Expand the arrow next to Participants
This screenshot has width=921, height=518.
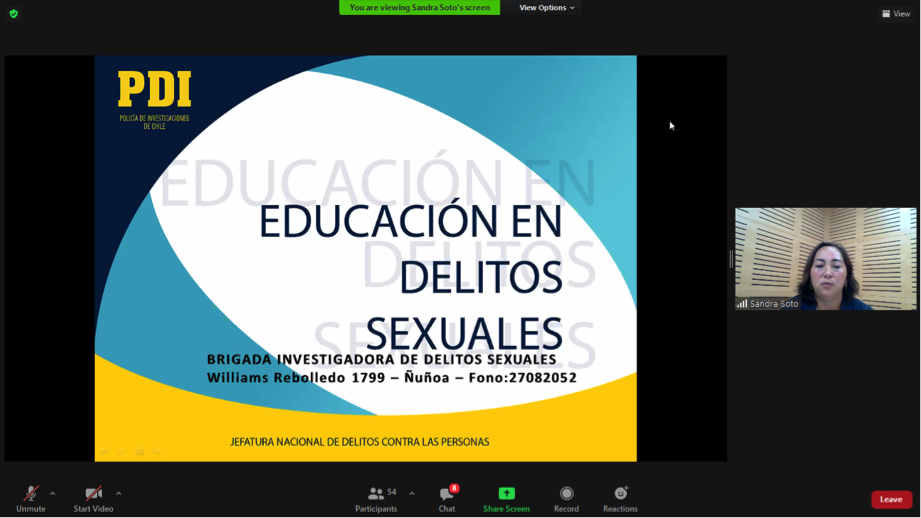pyautogui.click(x=412, y=493)
